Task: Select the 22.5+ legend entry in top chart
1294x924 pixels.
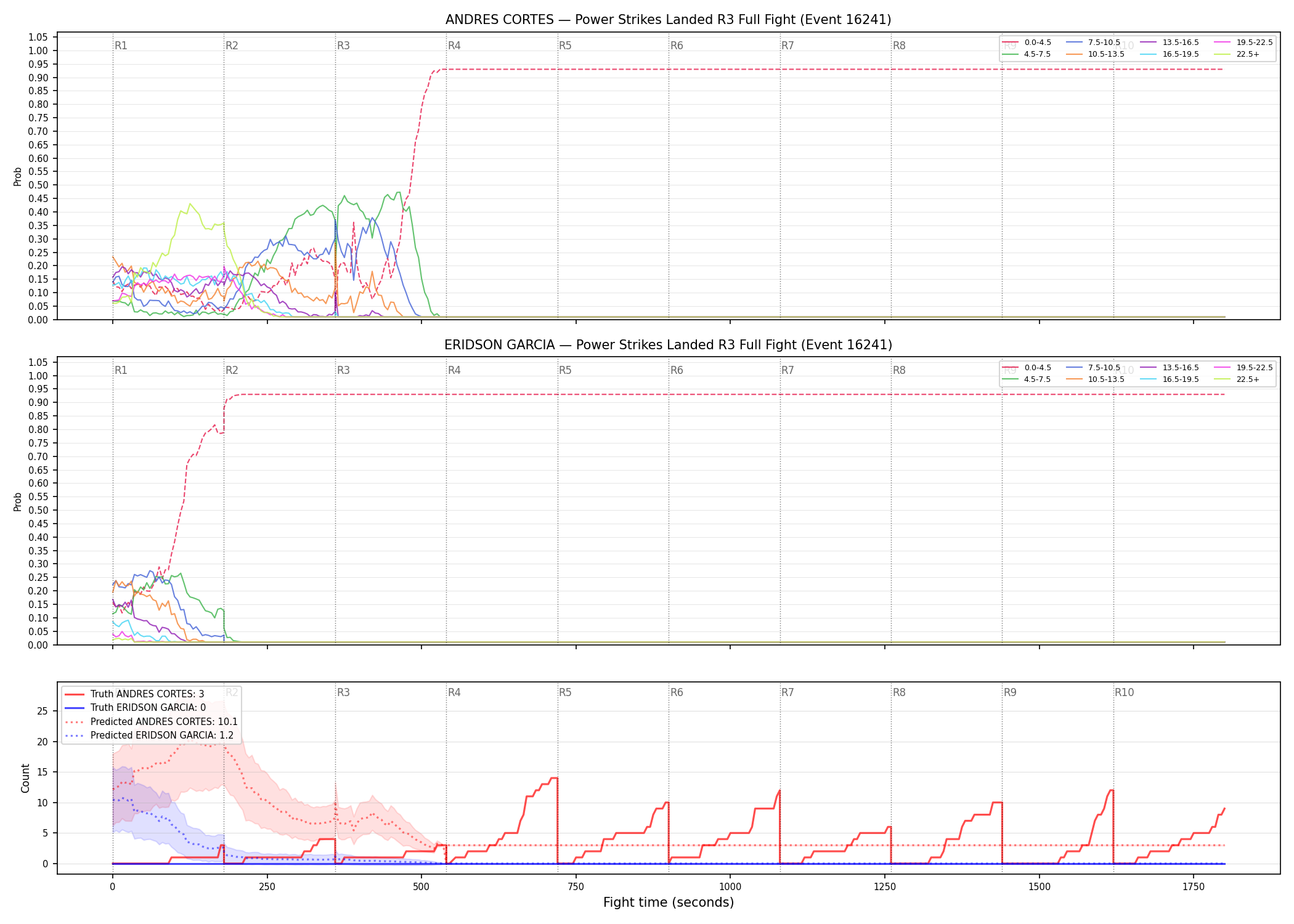Action: (x=1237, y=54)
